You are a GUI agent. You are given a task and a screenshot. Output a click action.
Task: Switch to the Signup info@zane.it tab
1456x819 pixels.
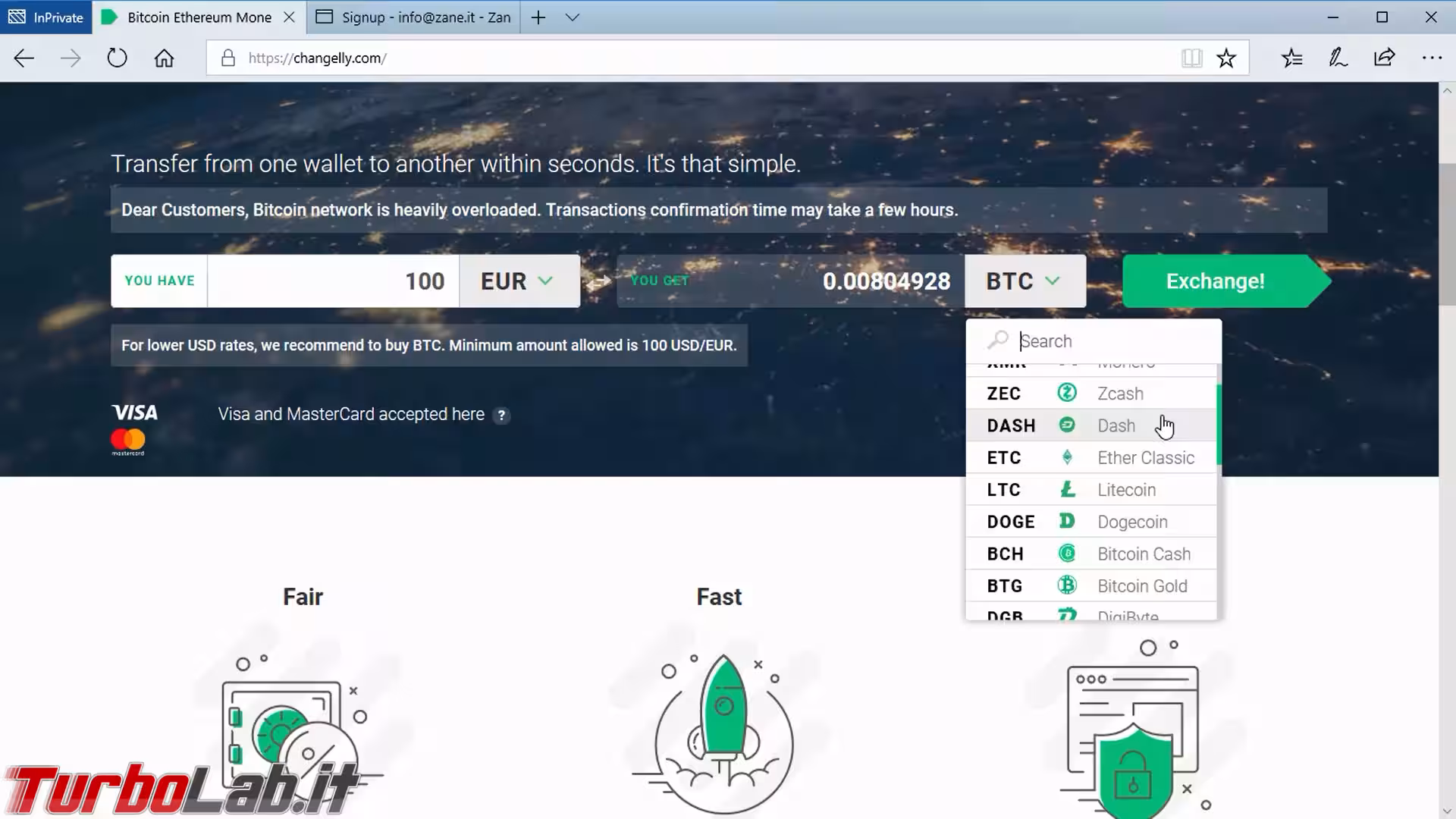(x=414, y=17)
